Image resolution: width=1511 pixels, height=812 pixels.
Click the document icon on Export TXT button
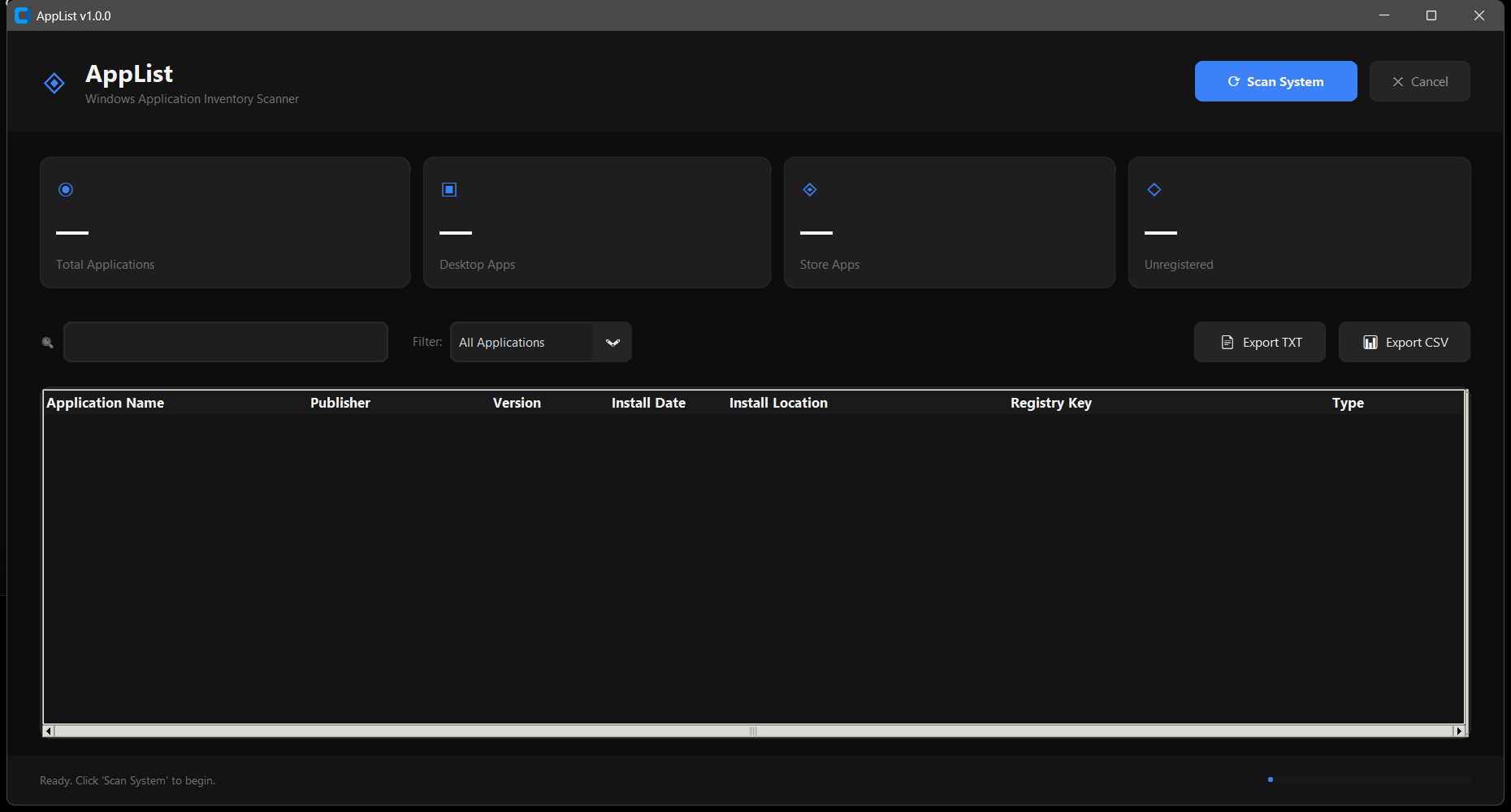tap(1227, 342)
